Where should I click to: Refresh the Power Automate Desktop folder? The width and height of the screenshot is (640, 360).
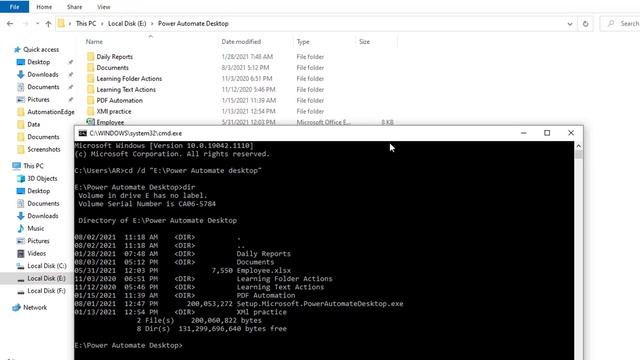click(x=585, y=24)
